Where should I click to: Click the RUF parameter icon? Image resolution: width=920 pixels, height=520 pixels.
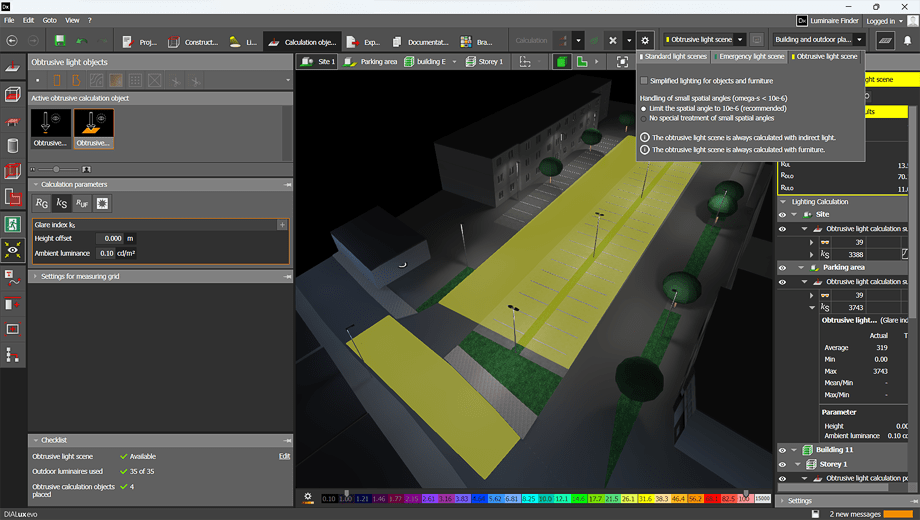tap(82, 204)
